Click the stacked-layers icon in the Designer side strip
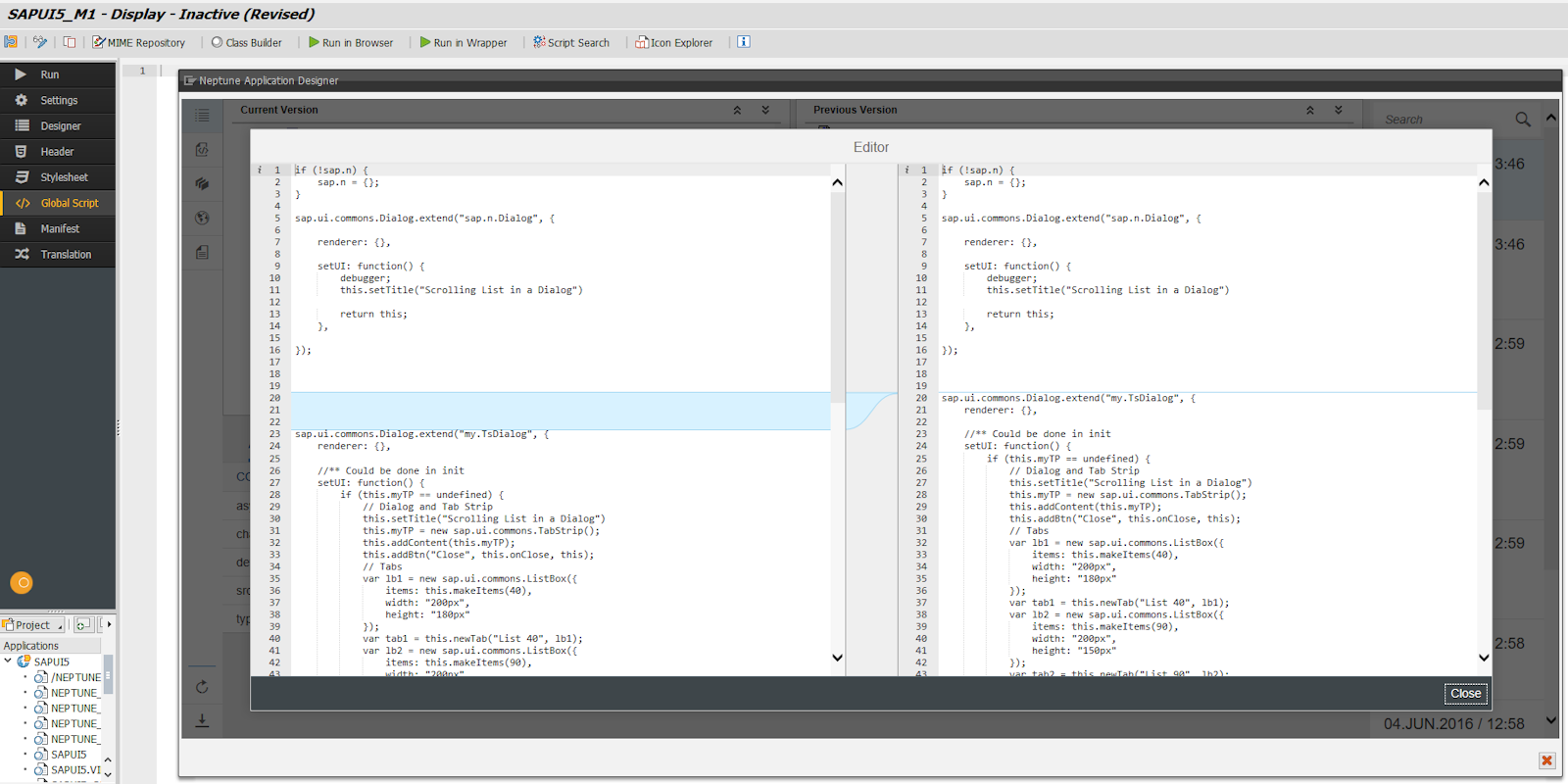 [x=202, y=183]
